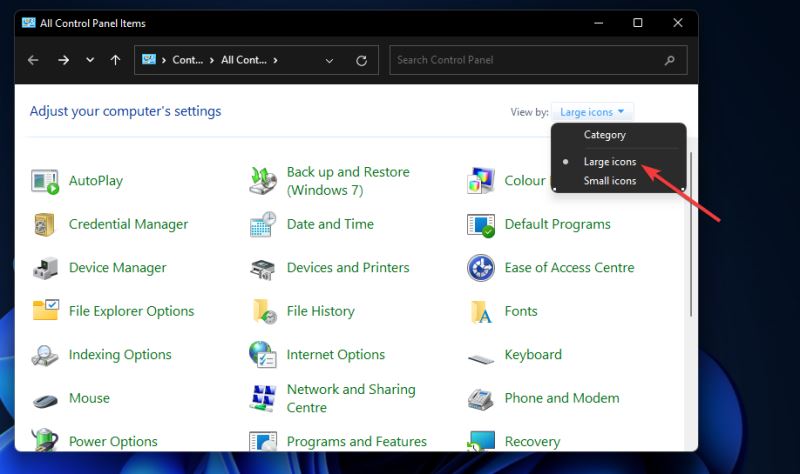
Task: Select the Large icons view option
Action: [x=610, y=161]
